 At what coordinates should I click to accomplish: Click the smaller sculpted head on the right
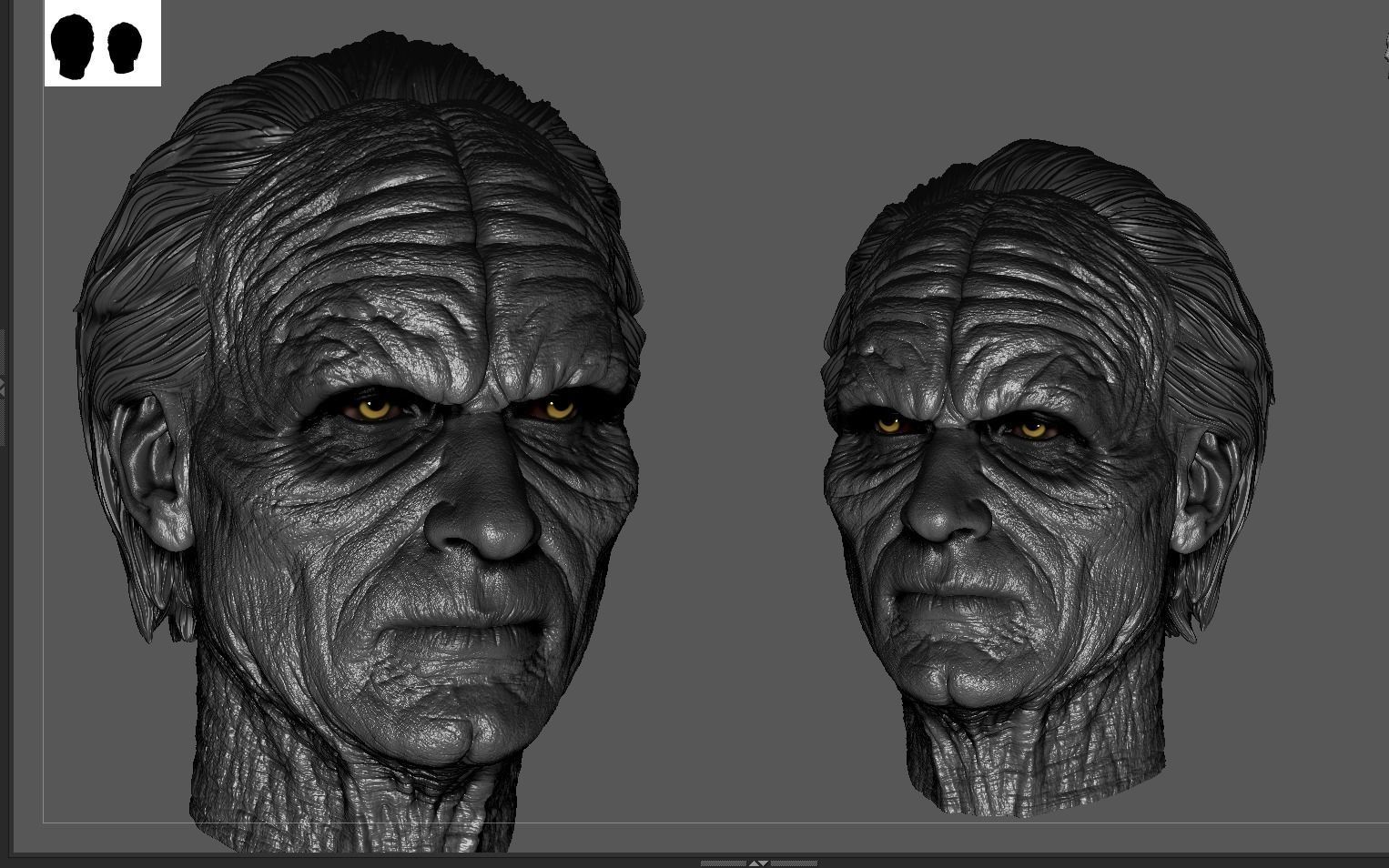point(1048,478)
